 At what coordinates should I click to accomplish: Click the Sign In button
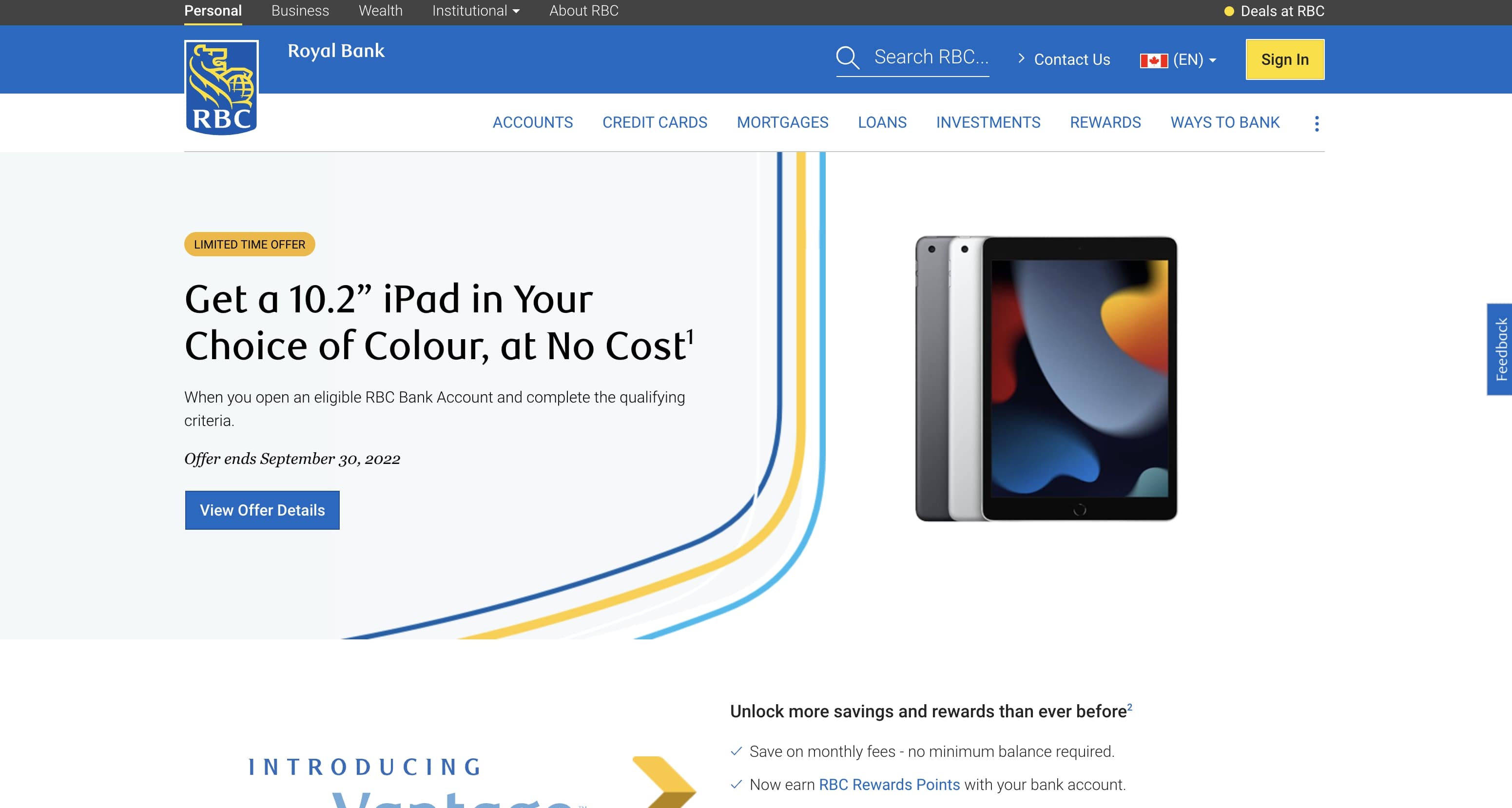[x=1285, y=59]
